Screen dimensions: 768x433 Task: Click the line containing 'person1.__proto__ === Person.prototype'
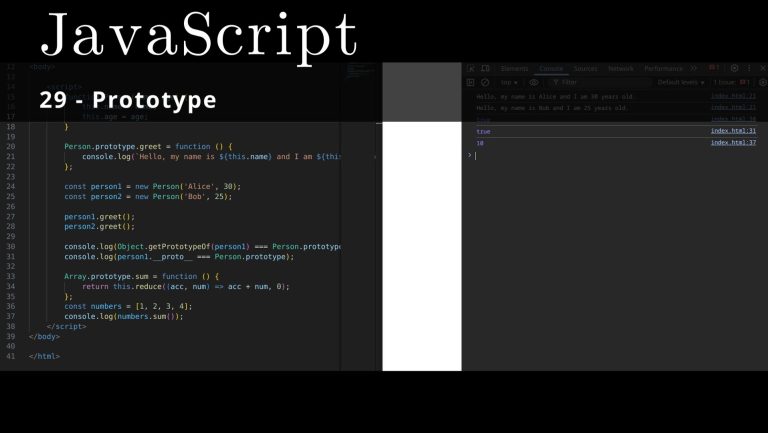[179, 257]
